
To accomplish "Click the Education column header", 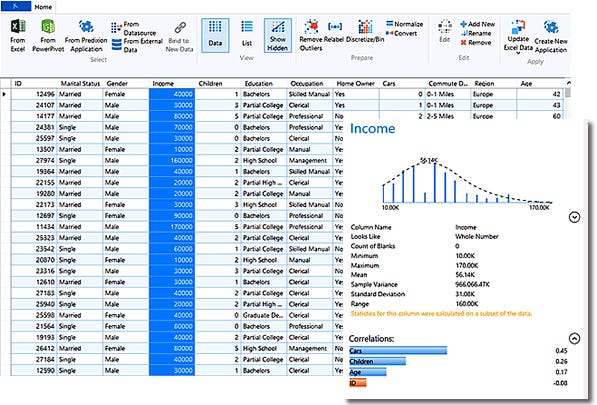I will coord(264,83).
